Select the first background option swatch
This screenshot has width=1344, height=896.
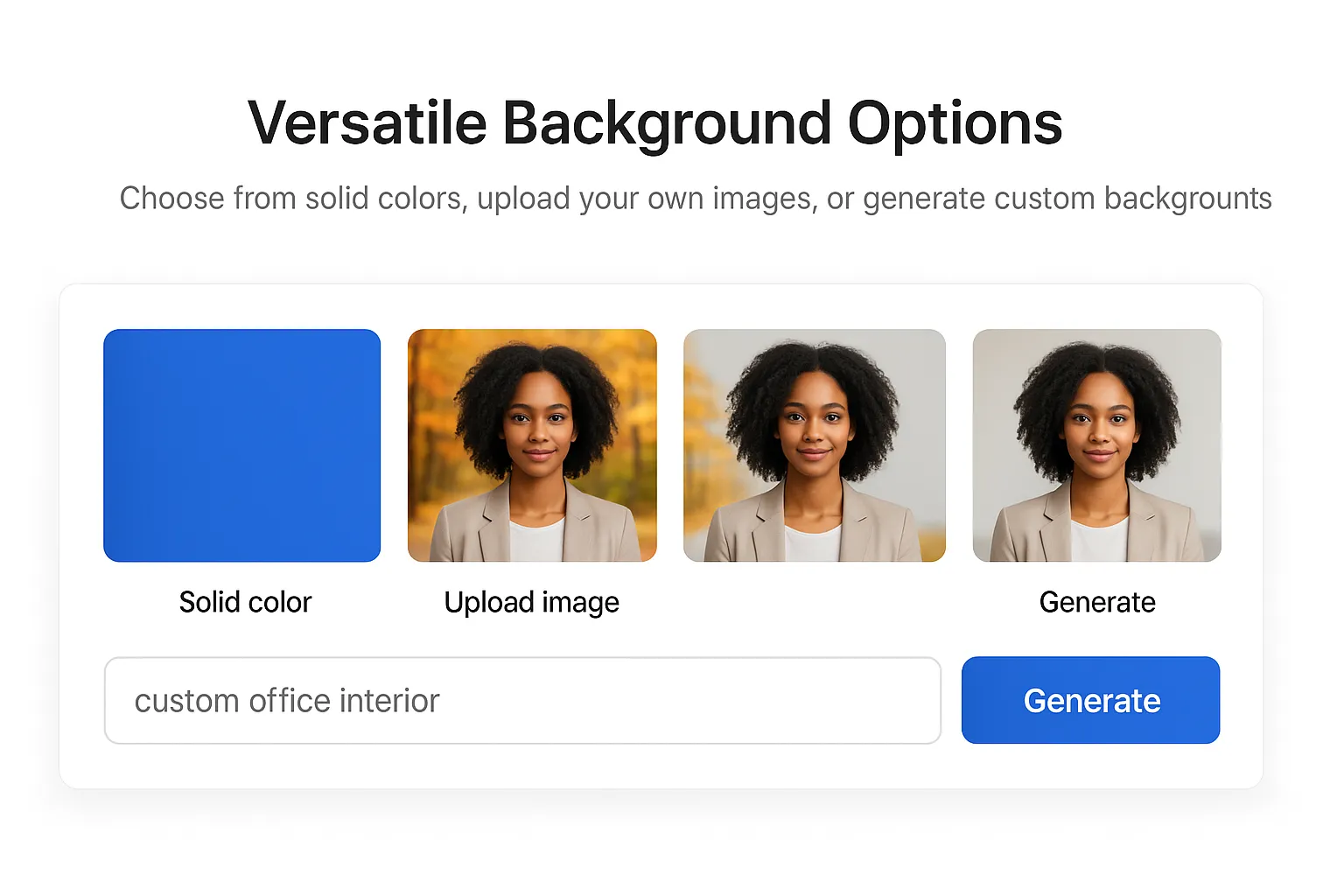click(242, 445)
